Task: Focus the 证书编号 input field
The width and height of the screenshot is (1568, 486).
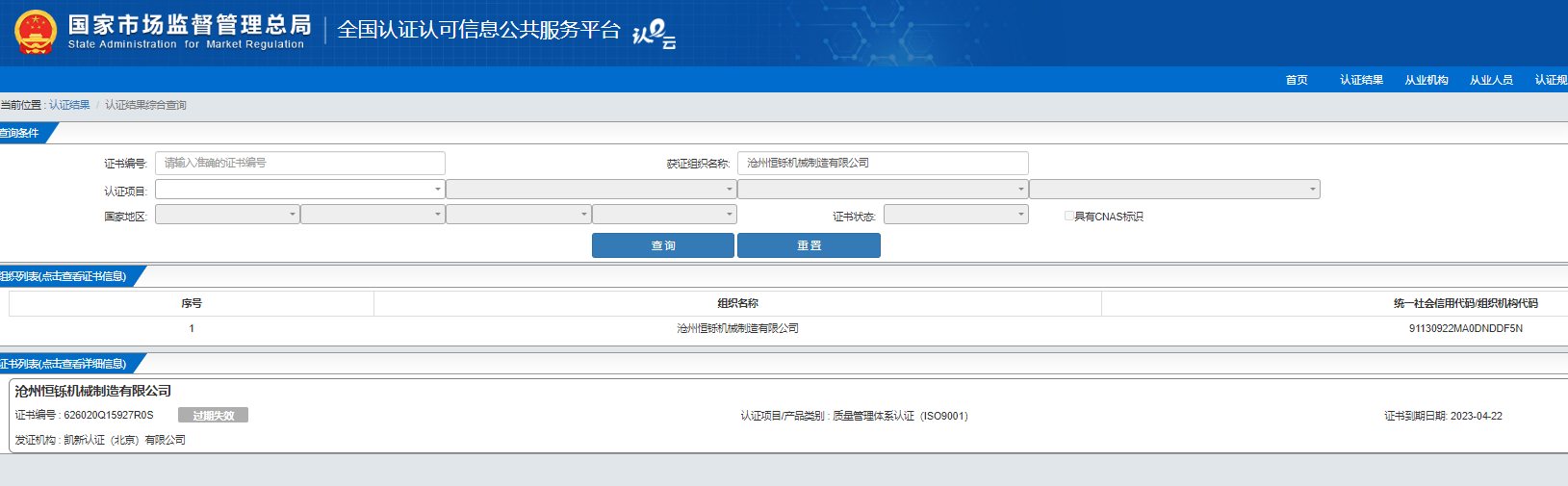Action: (300, 163)
